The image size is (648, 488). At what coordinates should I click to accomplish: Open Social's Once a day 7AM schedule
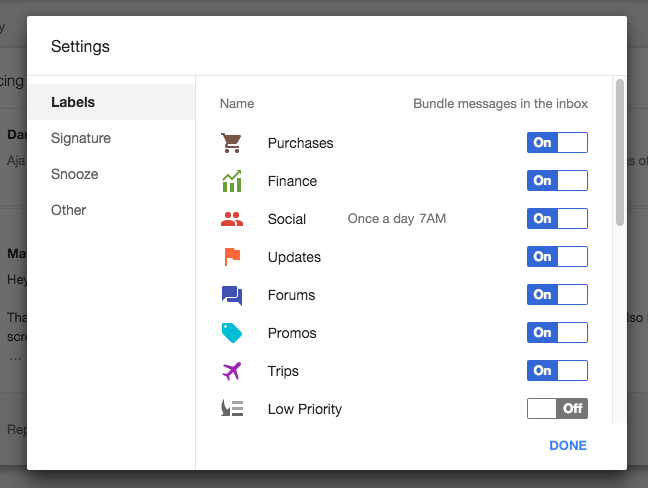[x=397, y=219]
